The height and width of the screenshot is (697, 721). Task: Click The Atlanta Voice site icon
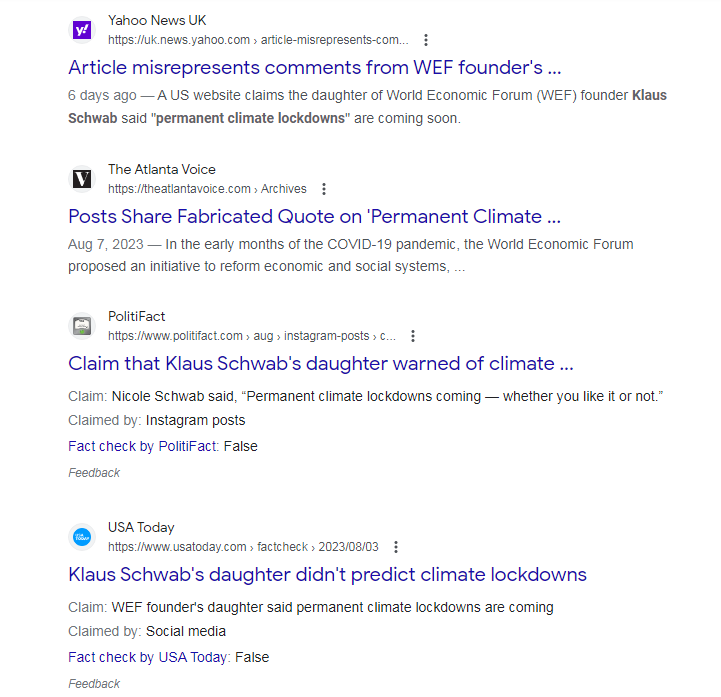coord(82,179)
